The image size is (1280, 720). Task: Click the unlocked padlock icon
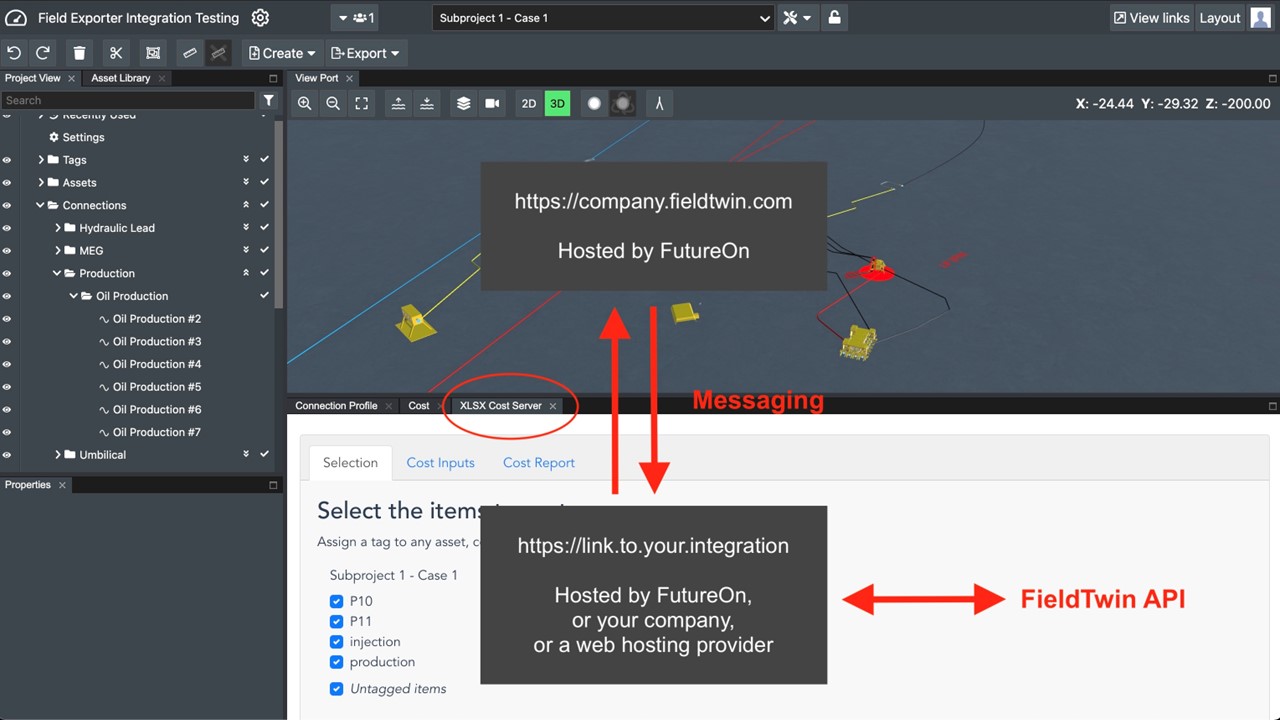[x=834, y=18]
